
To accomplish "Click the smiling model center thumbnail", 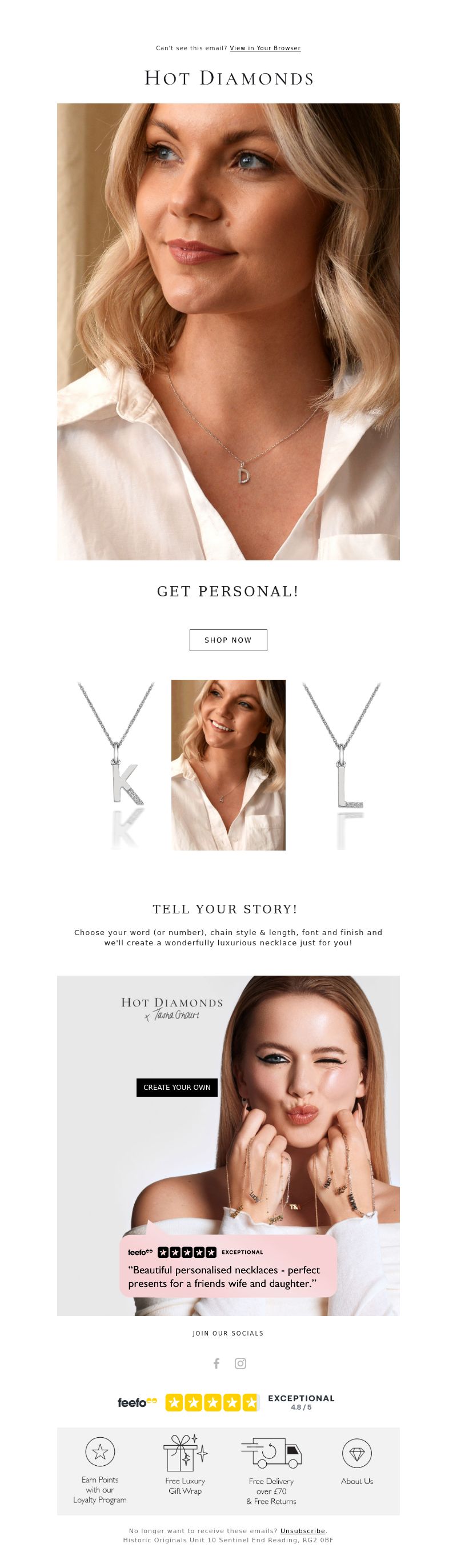I will [228, 764].
